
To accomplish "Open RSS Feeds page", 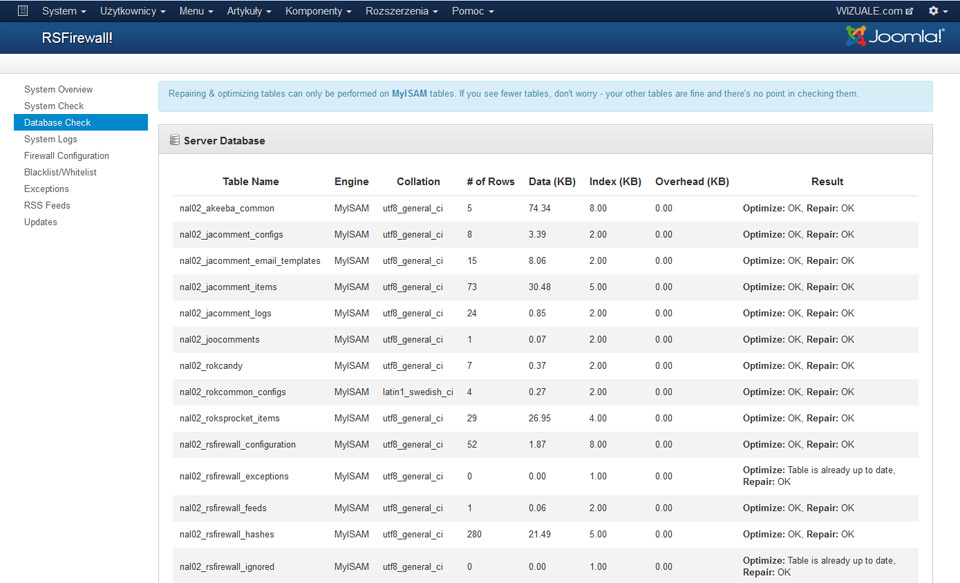I will [47, 205].
